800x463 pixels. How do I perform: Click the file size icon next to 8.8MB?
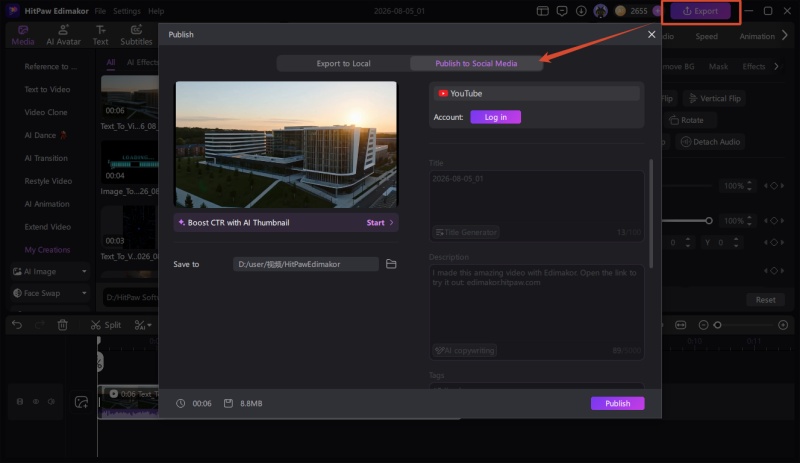tap(229, 403)
